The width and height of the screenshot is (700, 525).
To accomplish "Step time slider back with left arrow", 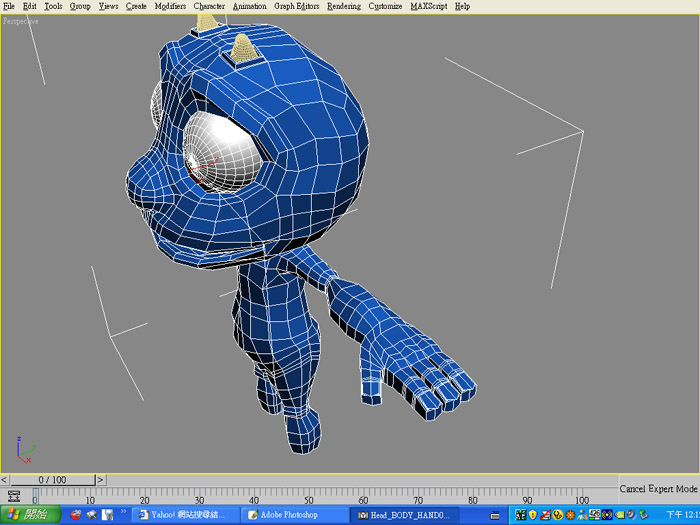I will tap(4, 480).
